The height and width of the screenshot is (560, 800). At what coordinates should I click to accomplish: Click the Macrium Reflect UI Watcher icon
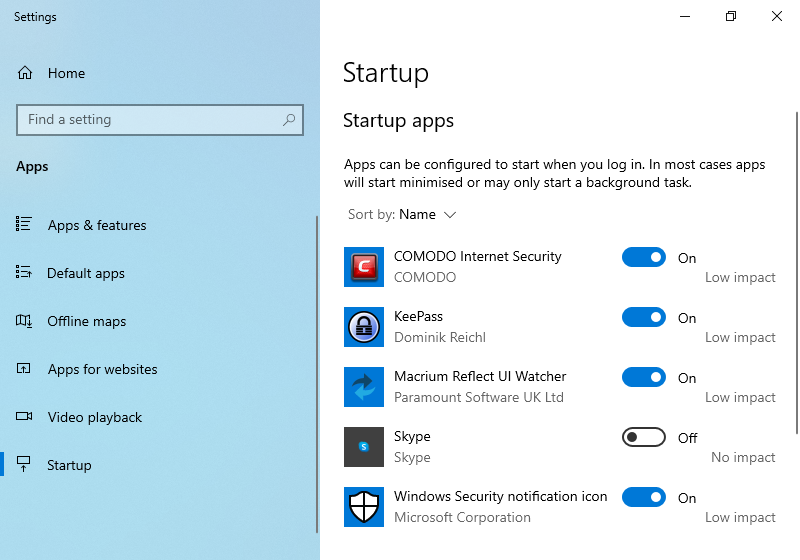364,387
